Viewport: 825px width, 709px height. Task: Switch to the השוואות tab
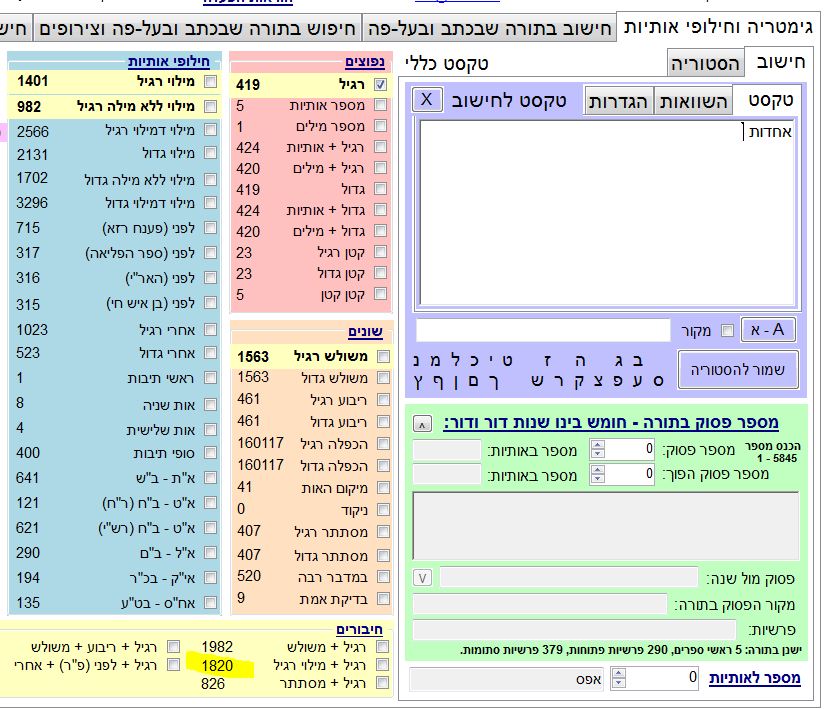693,101
